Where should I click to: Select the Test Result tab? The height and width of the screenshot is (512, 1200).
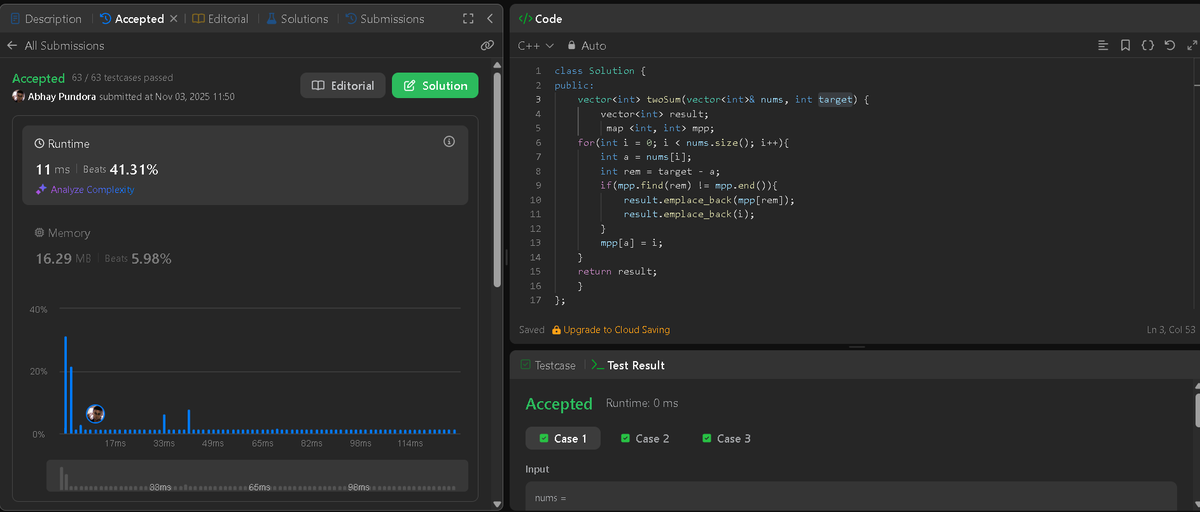tap(628, 366)
